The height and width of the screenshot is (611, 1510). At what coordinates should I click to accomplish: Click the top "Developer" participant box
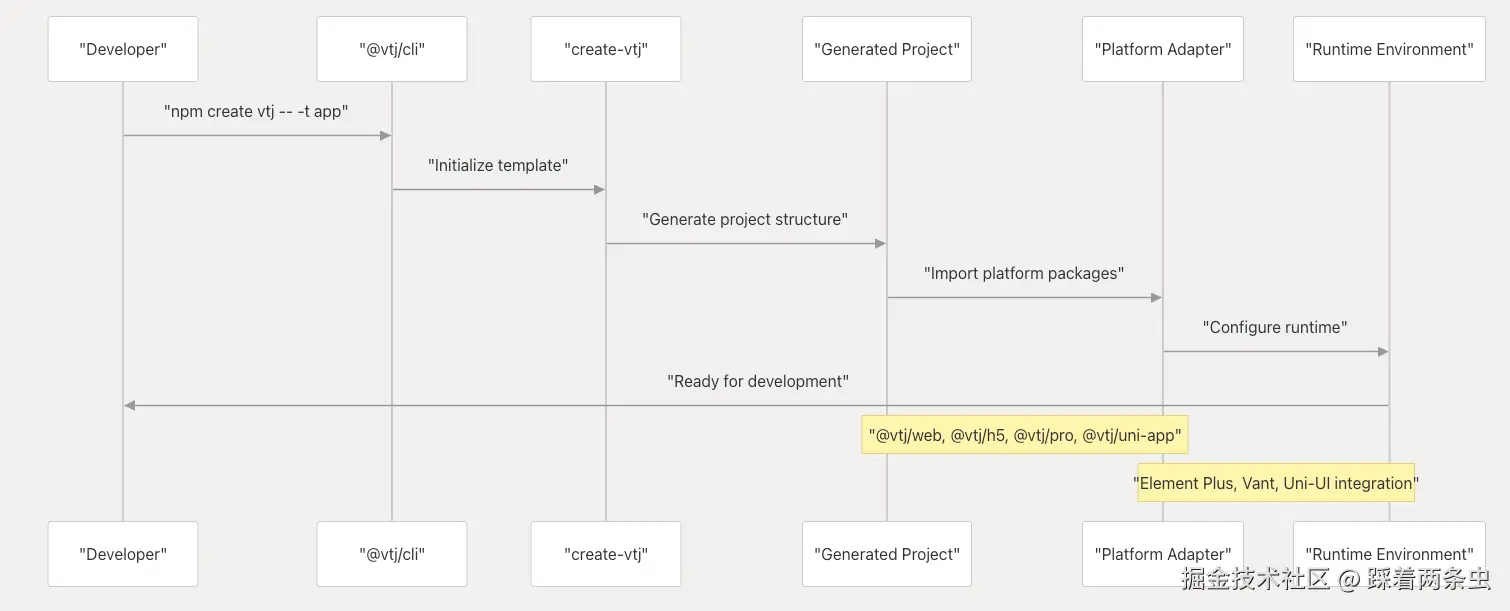point(123,49)
